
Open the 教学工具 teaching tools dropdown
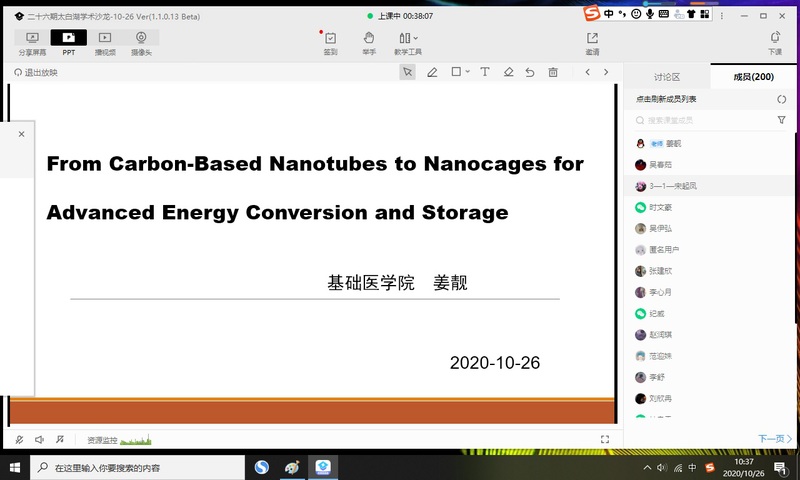pos(407,42)
